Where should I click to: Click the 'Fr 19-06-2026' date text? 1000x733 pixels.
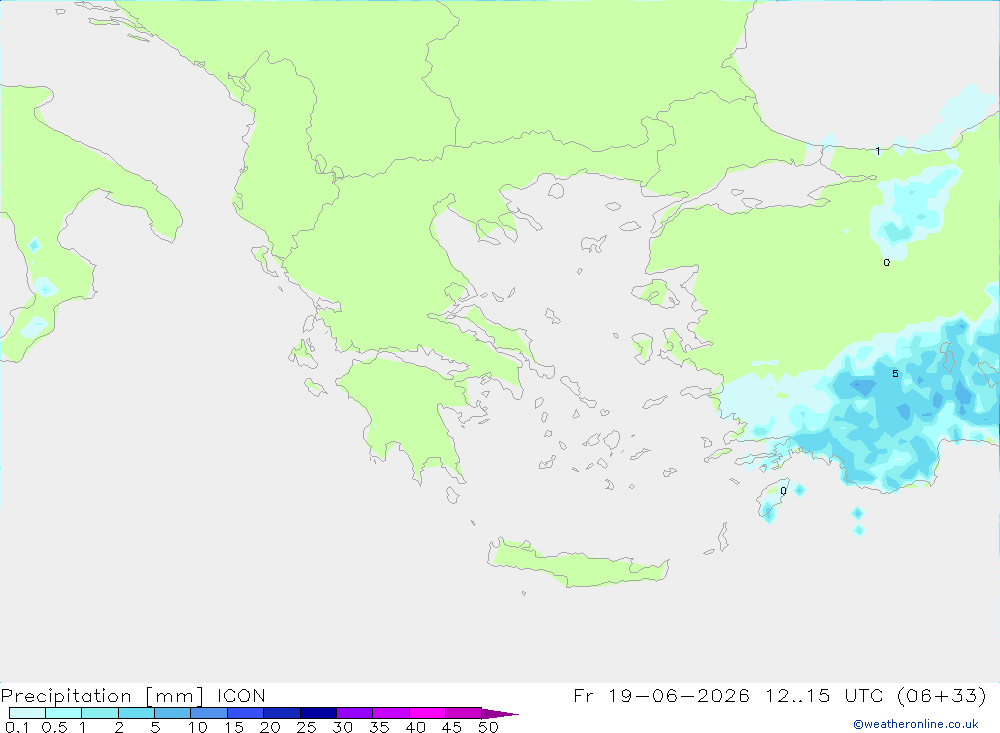(661, 695)
